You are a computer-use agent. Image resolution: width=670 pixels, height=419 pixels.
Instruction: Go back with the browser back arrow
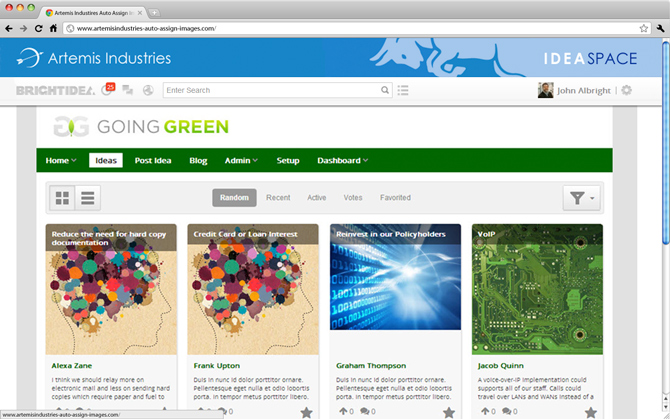[x=9, y=28]
